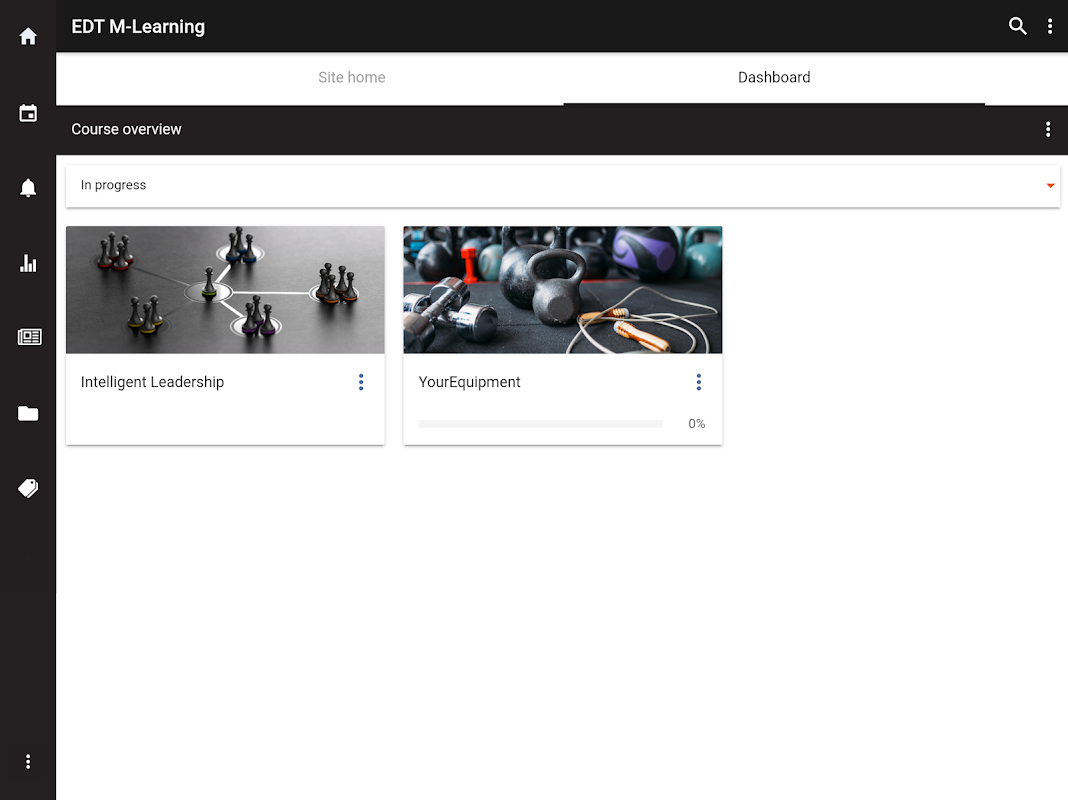Click the Course overview heading
This screenshot has width=1068, height=800.
[x=127, y=129]
